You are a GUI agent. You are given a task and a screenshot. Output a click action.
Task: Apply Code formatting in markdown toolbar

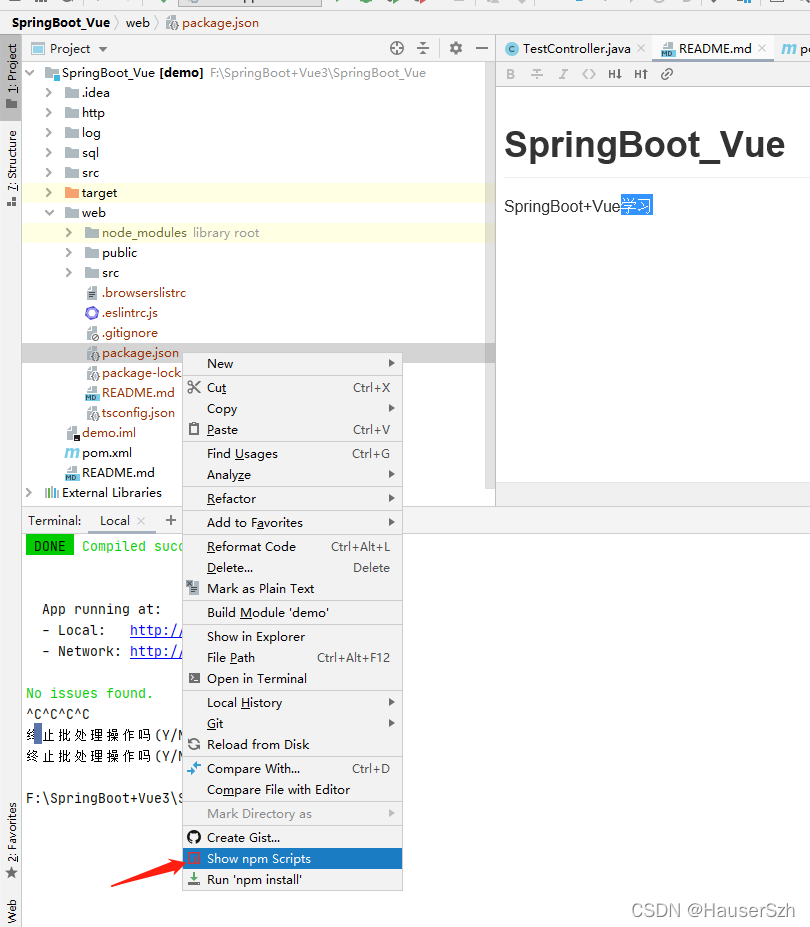point(589,74)
